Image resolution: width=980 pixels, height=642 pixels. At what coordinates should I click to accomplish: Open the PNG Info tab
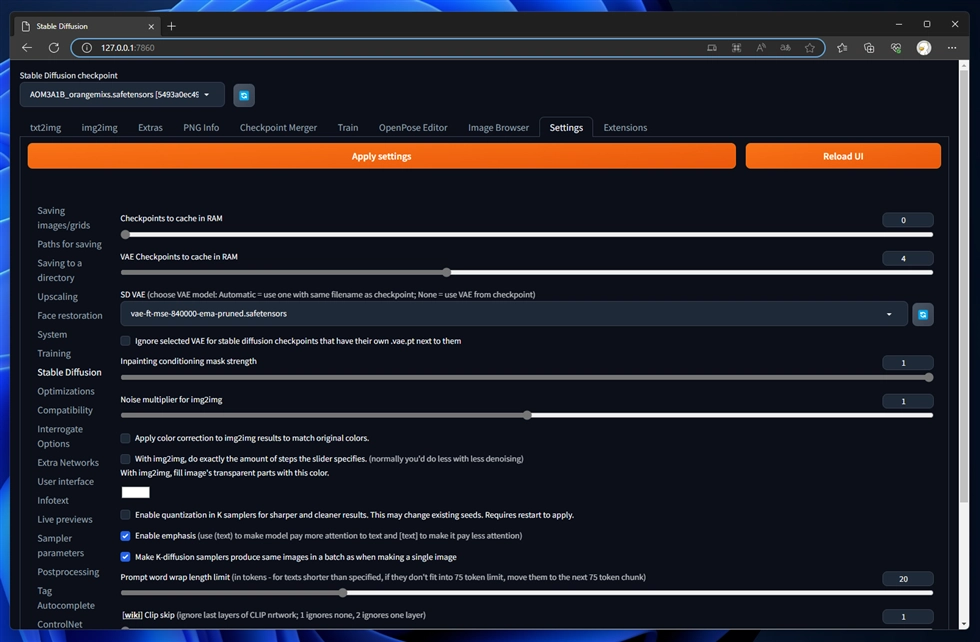201,128
